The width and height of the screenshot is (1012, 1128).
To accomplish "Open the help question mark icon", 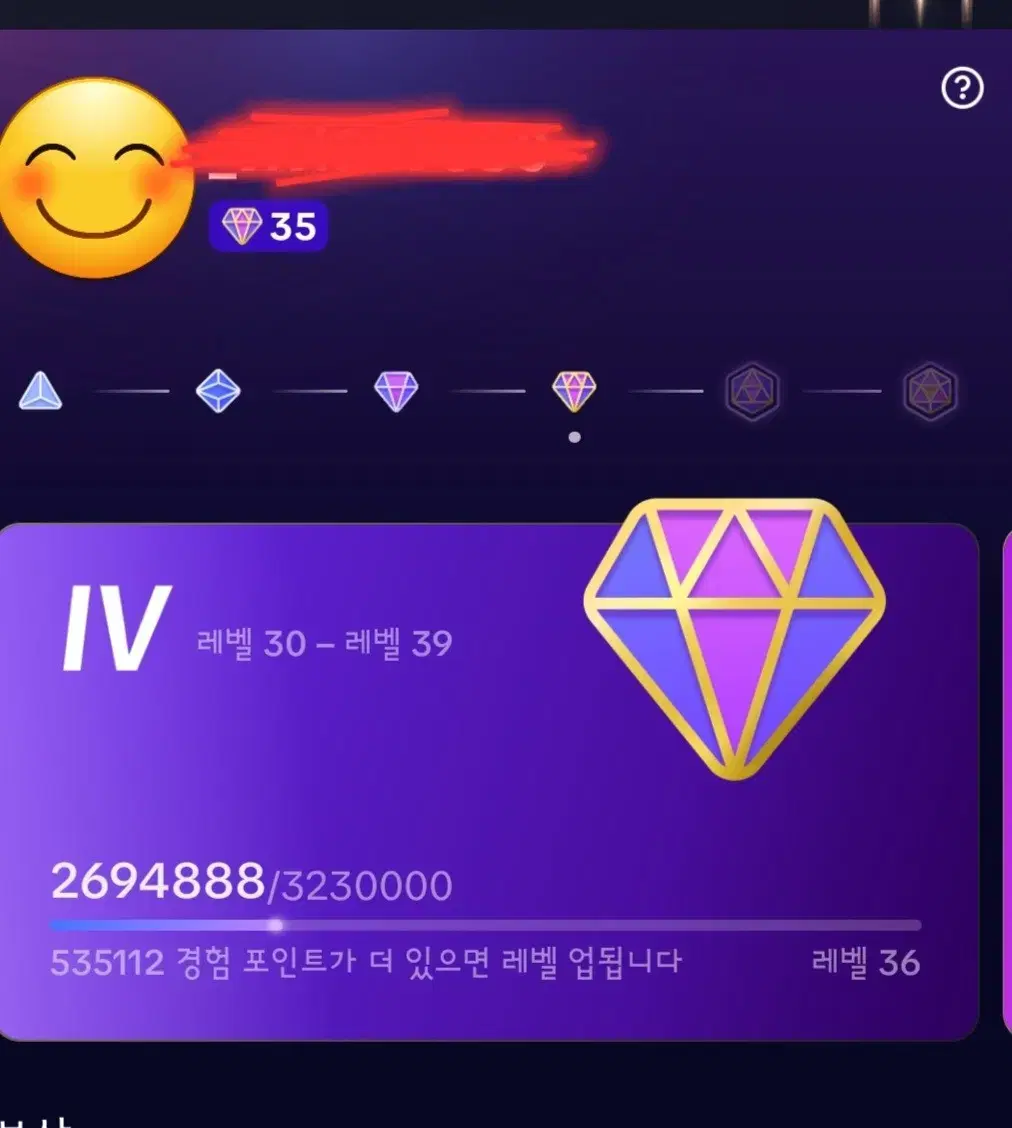I will (x=962, y=88).
